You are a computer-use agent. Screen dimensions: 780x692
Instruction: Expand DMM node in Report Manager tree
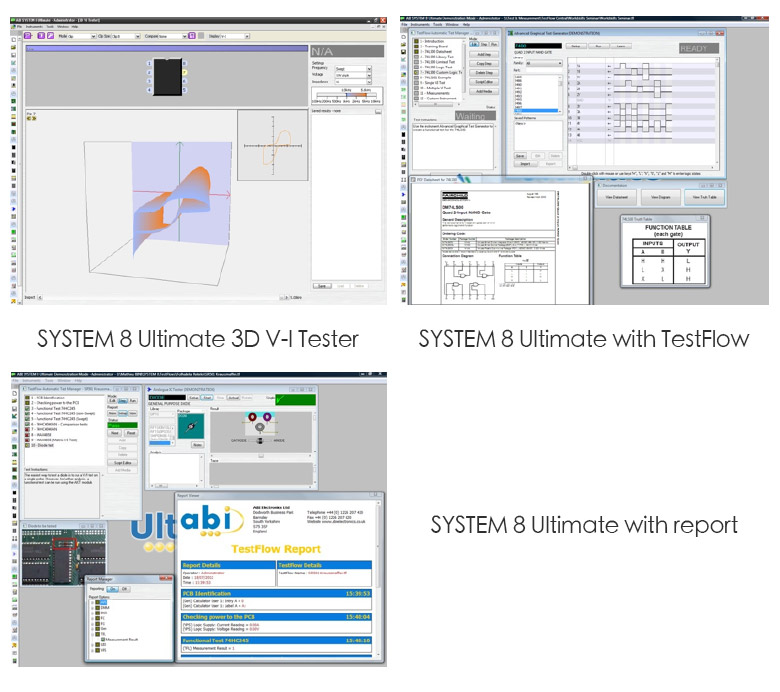(x=93, y=608)
